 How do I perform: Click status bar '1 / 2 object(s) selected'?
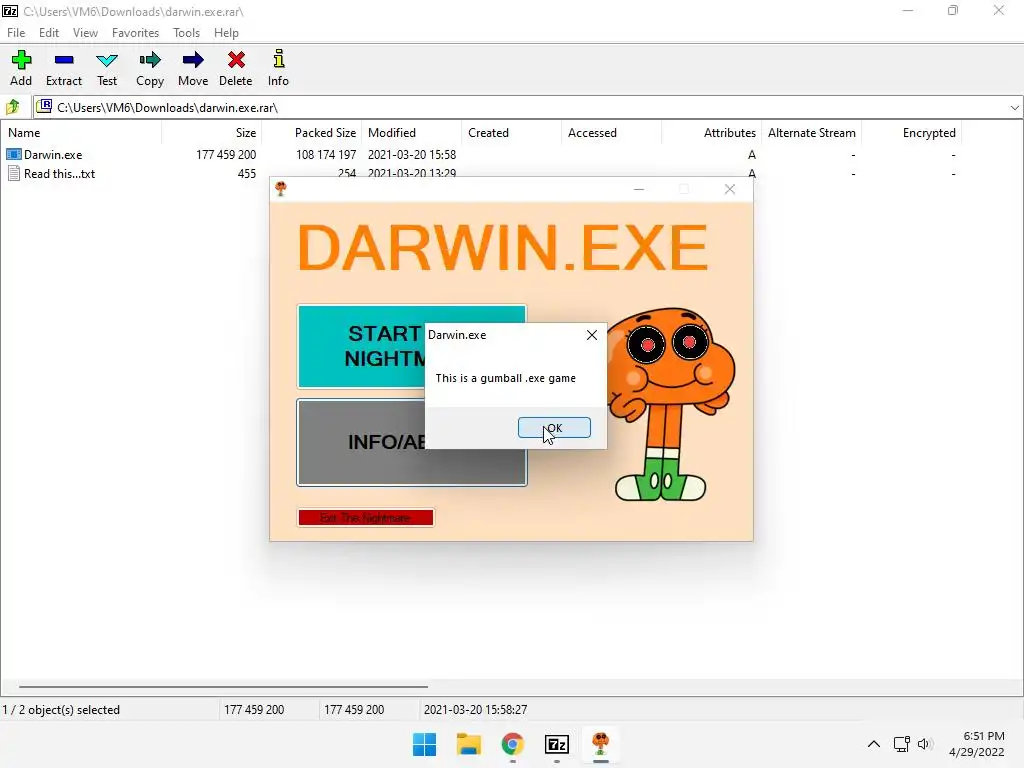[x=61, y=710]
